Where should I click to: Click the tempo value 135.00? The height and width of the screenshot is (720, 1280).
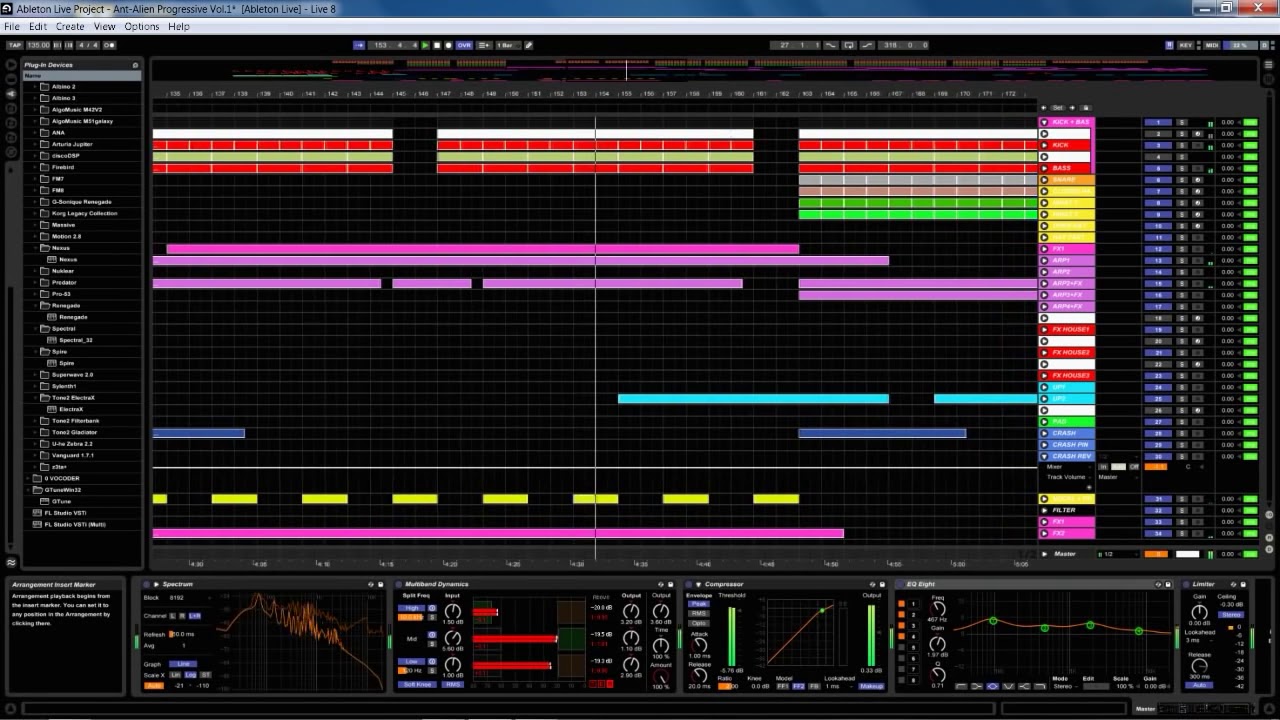coord(38,45)
